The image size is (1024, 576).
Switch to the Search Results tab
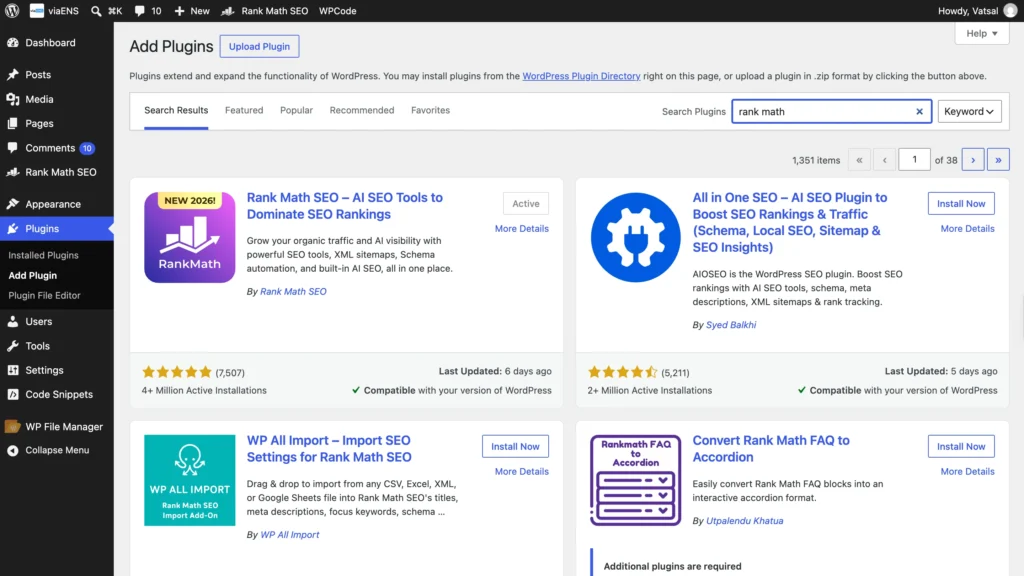coord(176,110)
